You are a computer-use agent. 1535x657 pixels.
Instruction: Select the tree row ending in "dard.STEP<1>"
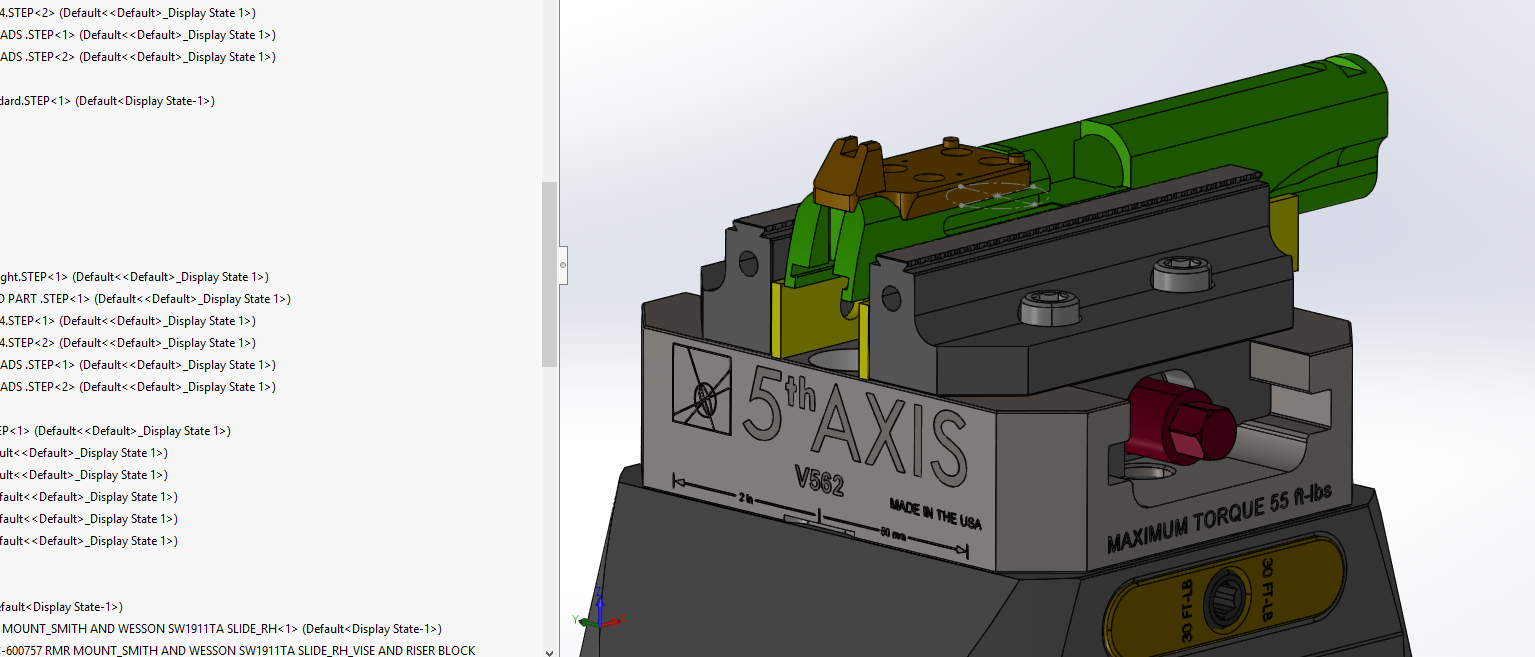[x=107, y=101]
